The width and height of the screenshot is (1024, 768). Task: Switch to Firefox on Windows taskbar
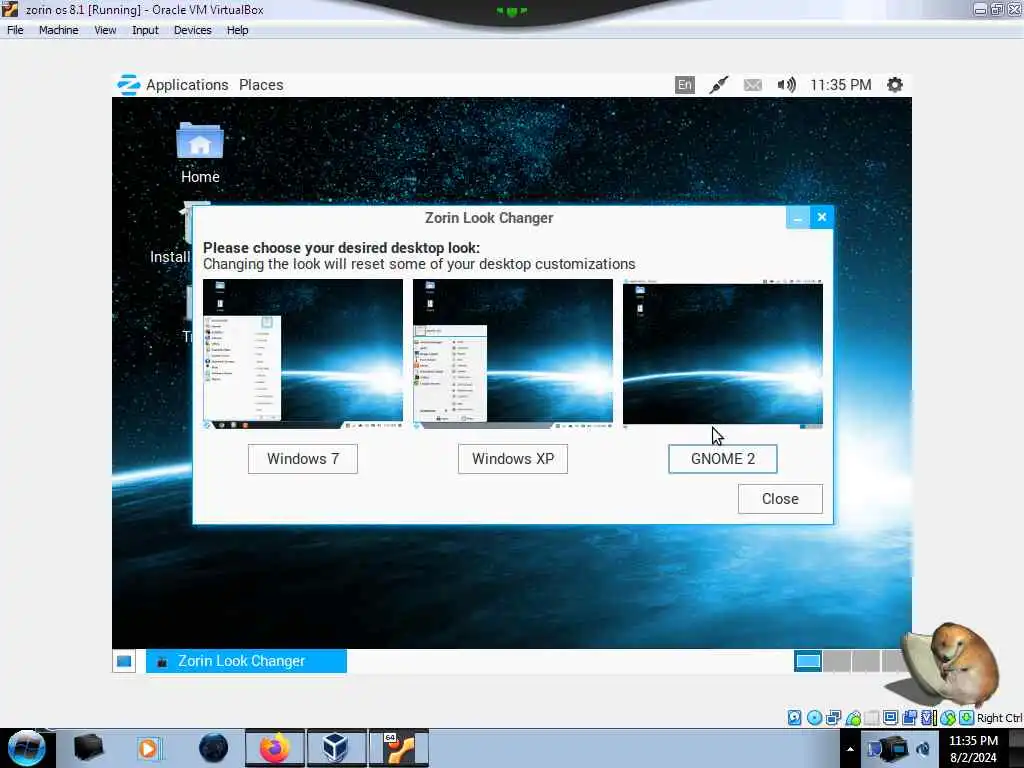coord(275,748)
